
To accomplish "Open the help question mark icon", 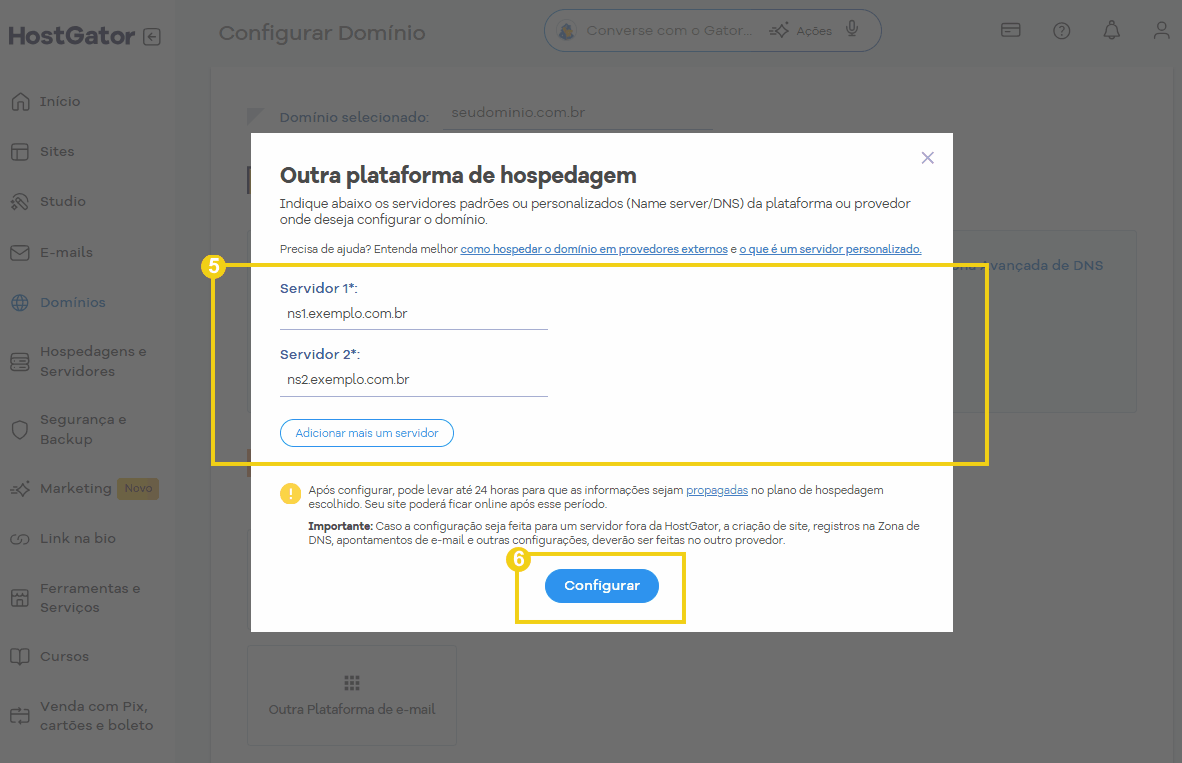I will pos(1062,31).
